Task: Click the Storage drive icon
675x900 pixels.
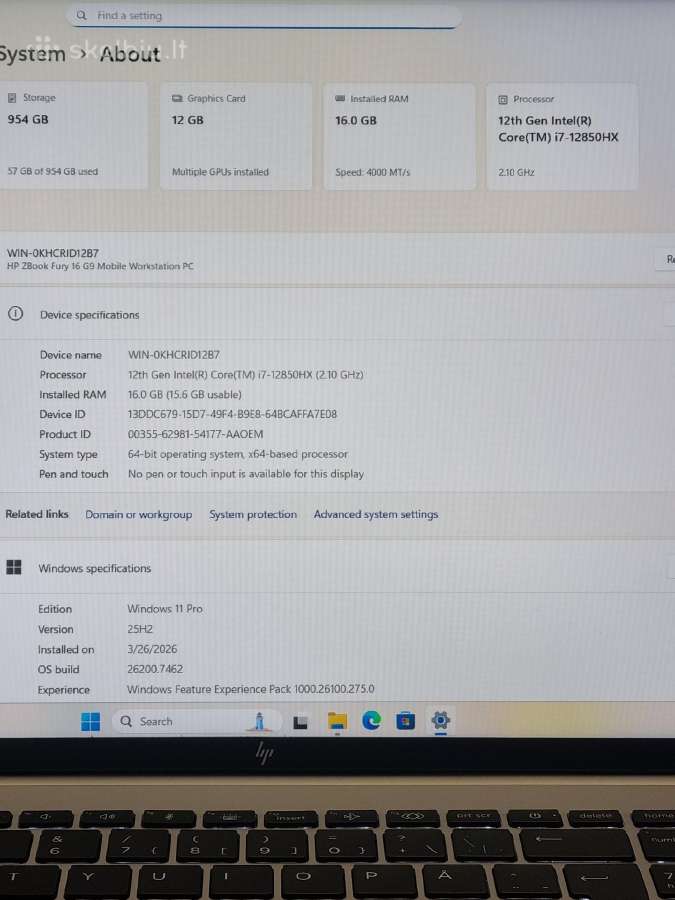Action: (x=12, y=98)
